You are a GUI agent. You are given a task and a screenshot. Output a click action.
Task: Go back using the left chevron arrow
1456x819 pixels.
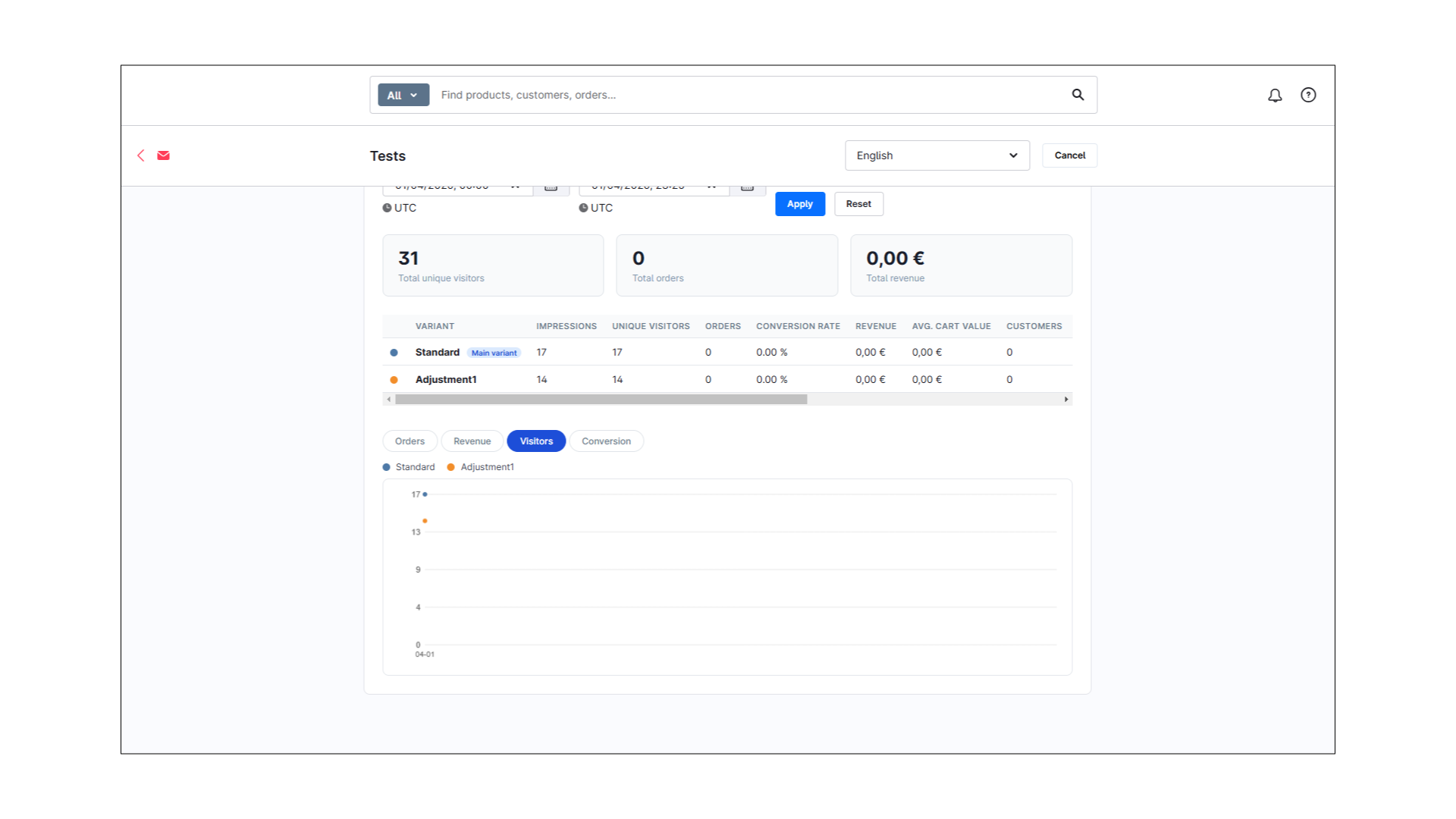coord(140,155)
